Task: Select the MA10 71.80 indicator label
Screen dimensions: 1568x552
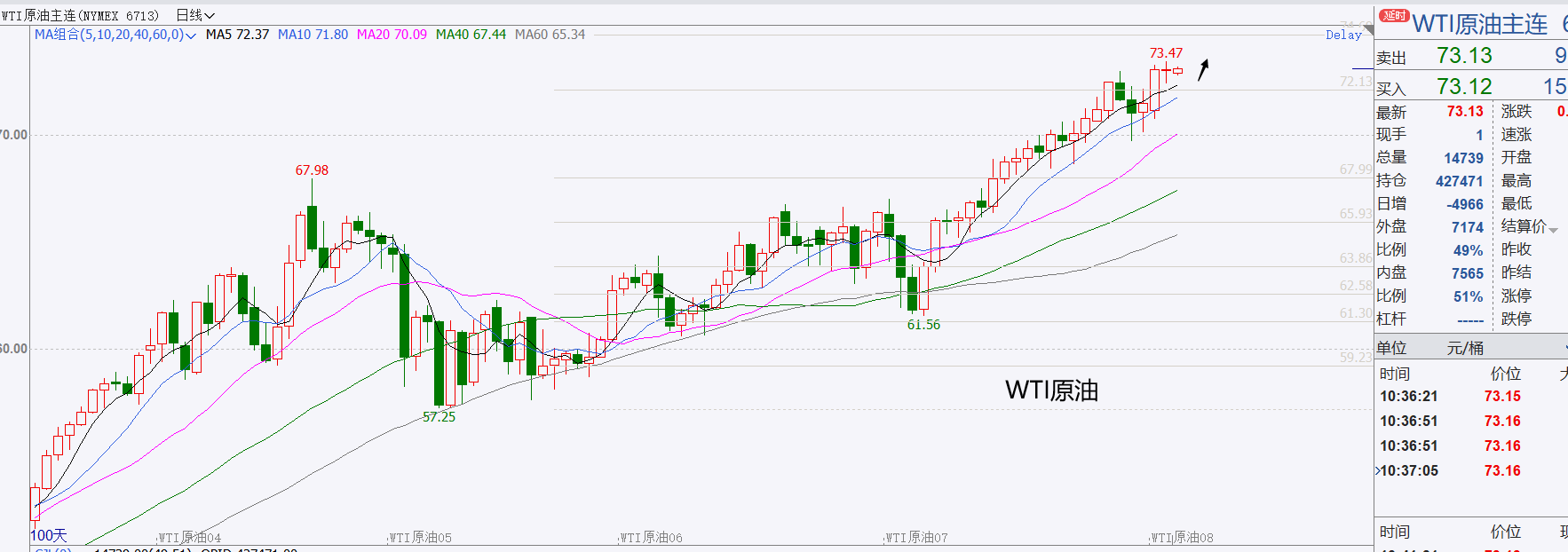Action: [313, 35]
